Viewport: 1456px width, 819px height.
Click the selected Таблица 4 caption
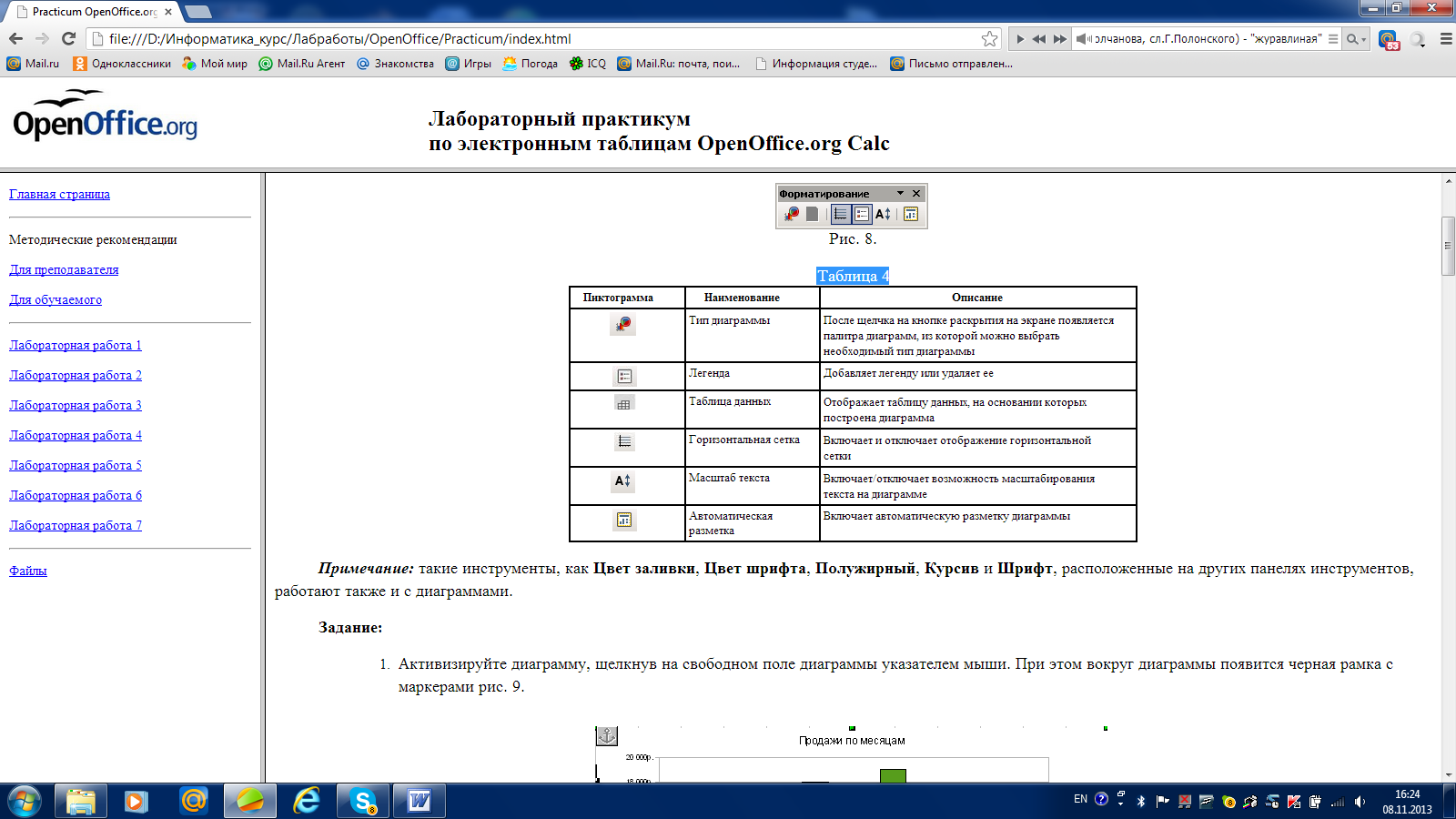click(853, 276)
